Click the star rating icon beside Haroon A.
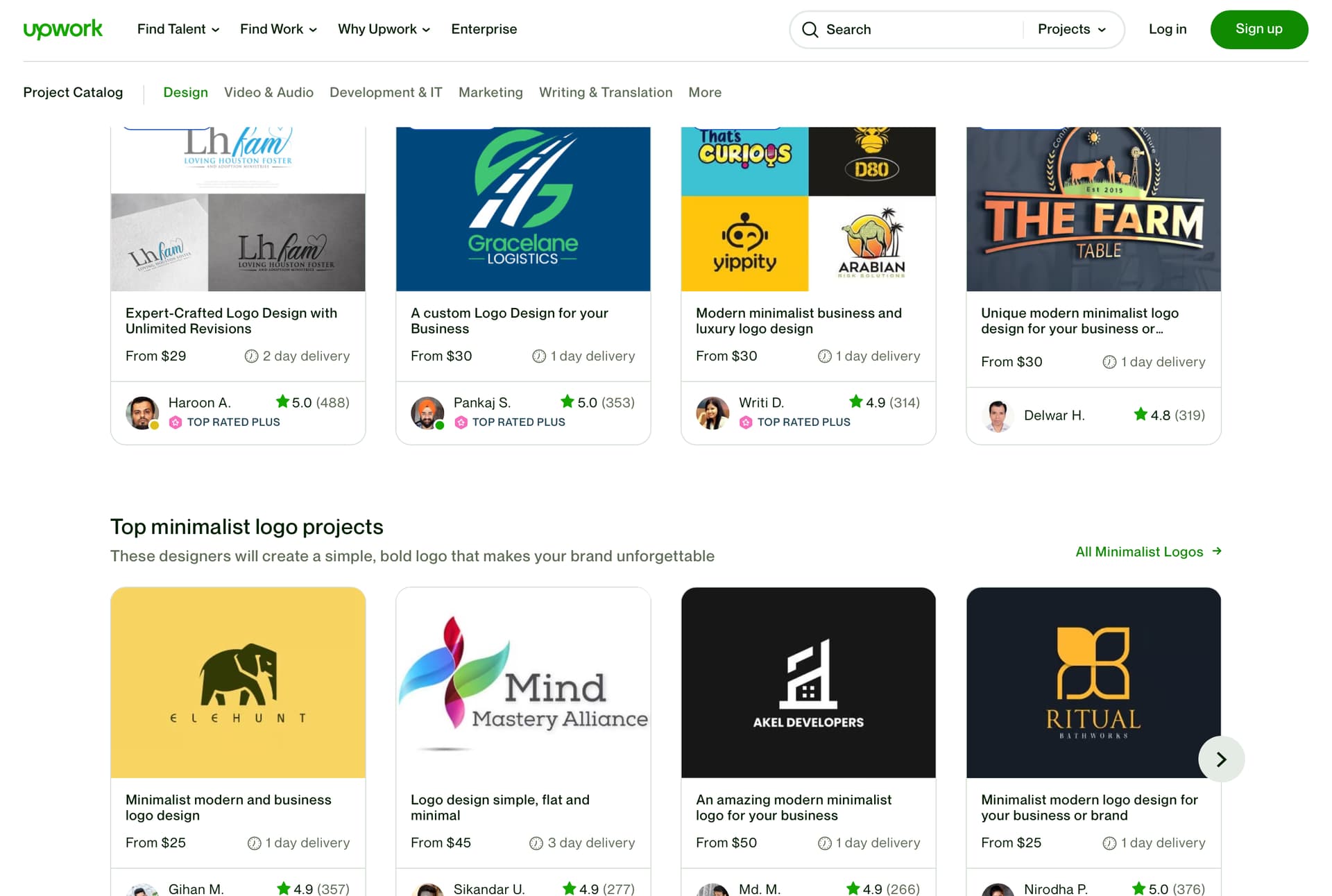Screen dimensions: 1332x896 coord(282,402)
